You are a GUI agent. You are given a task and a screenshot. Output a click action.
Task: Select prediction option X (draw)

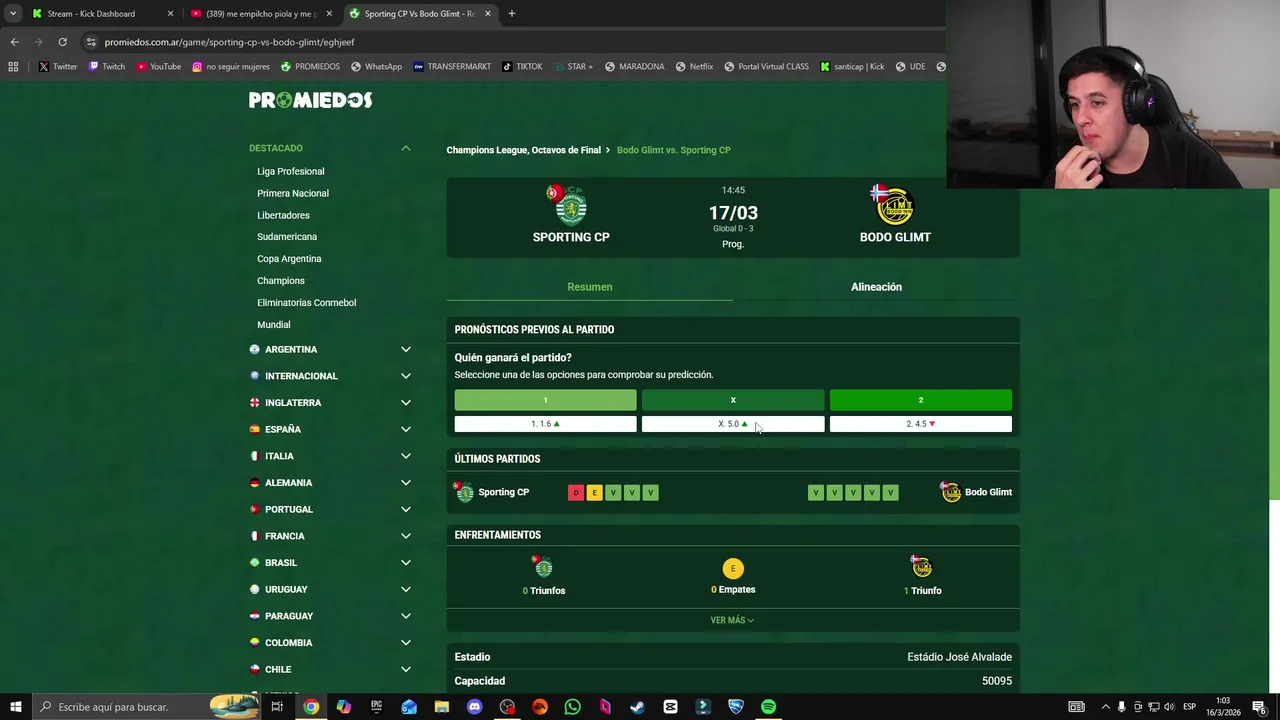pos(733,400)
